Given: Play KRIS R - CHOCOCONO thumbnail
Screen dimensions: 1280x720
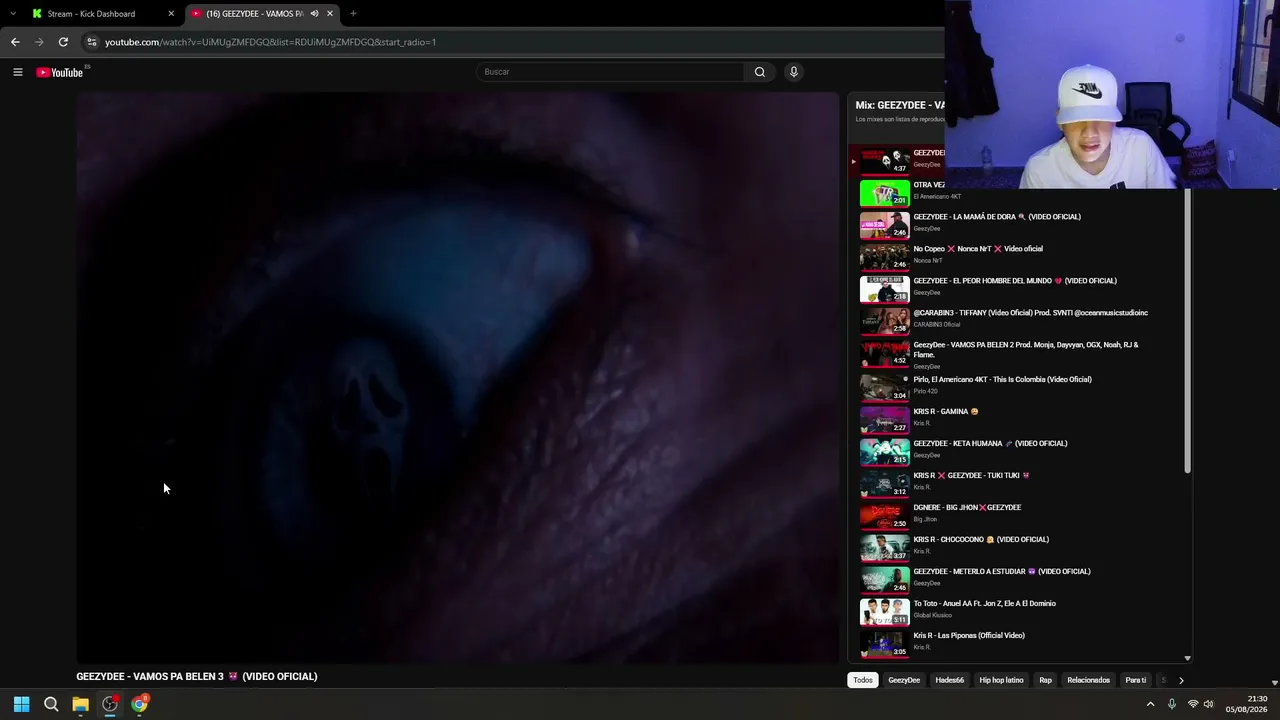Looking at the screenshot, I should click(885, 547).
